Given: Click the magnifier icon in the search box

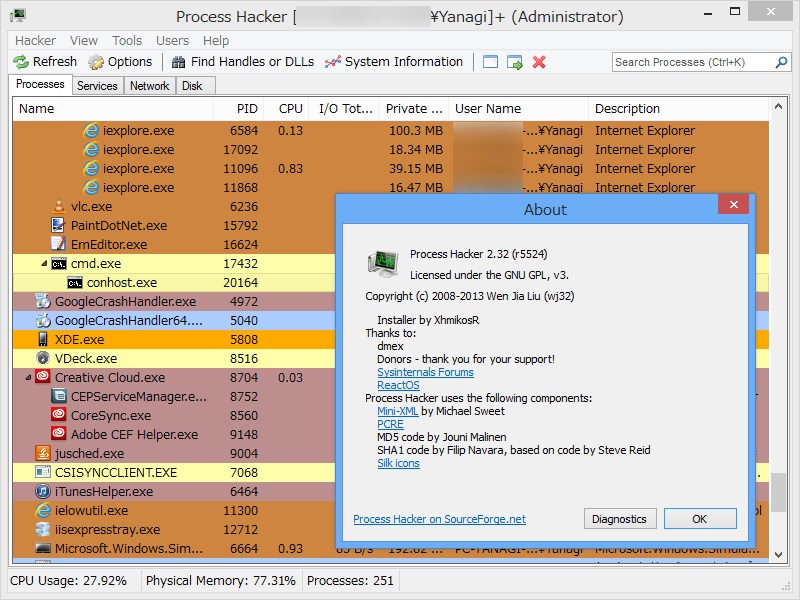Looking at the screenshot, I should coord(779,61).
